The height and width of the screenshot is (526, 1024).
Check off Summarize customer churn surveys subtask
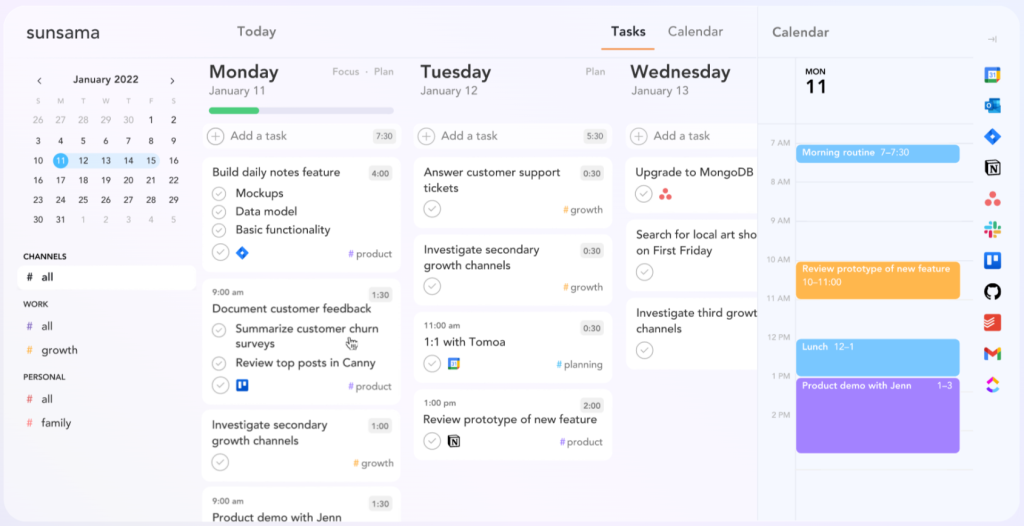coord(219,330)
